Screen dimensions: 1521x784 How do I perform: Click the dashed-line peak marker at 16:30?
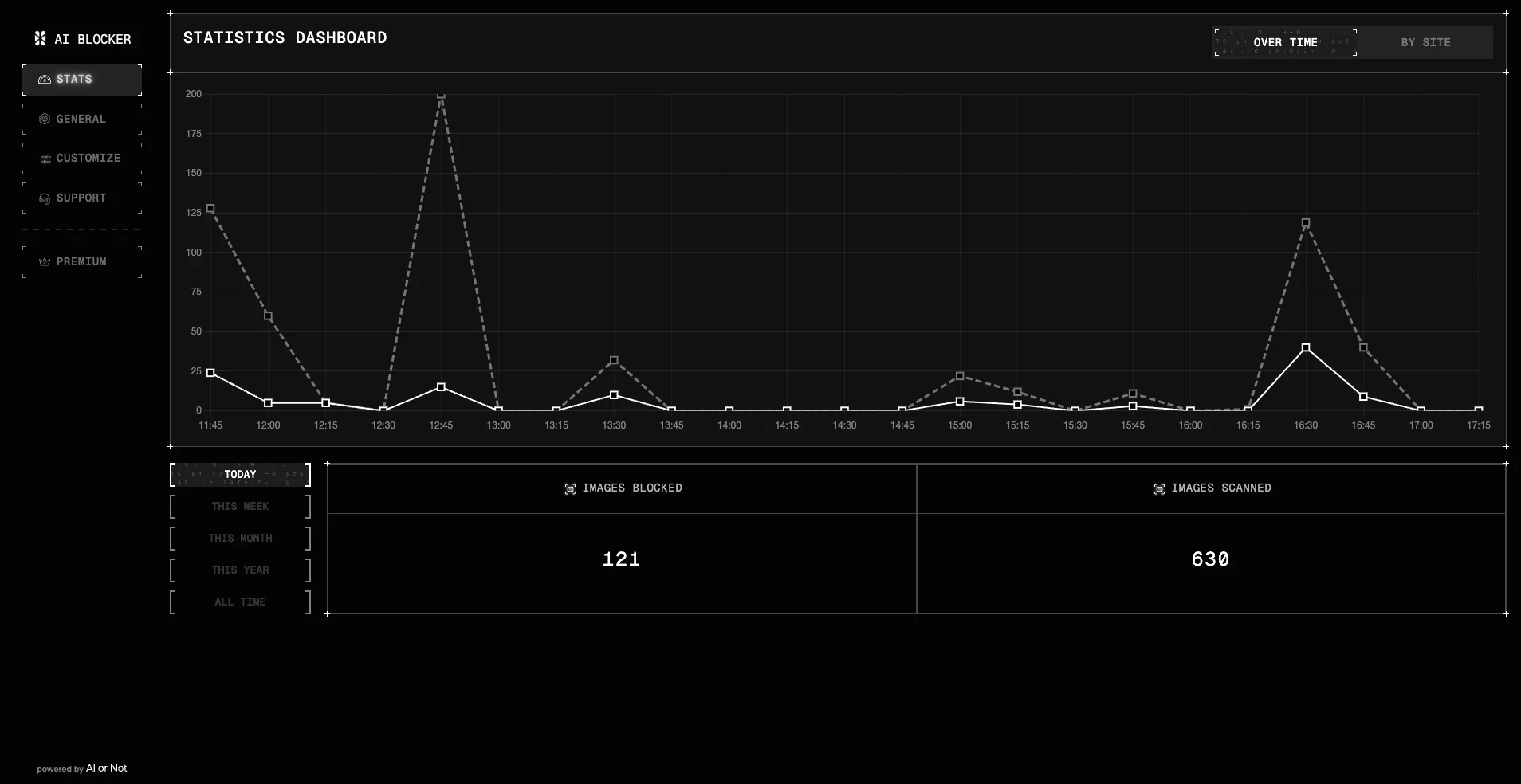point(1305,224)
